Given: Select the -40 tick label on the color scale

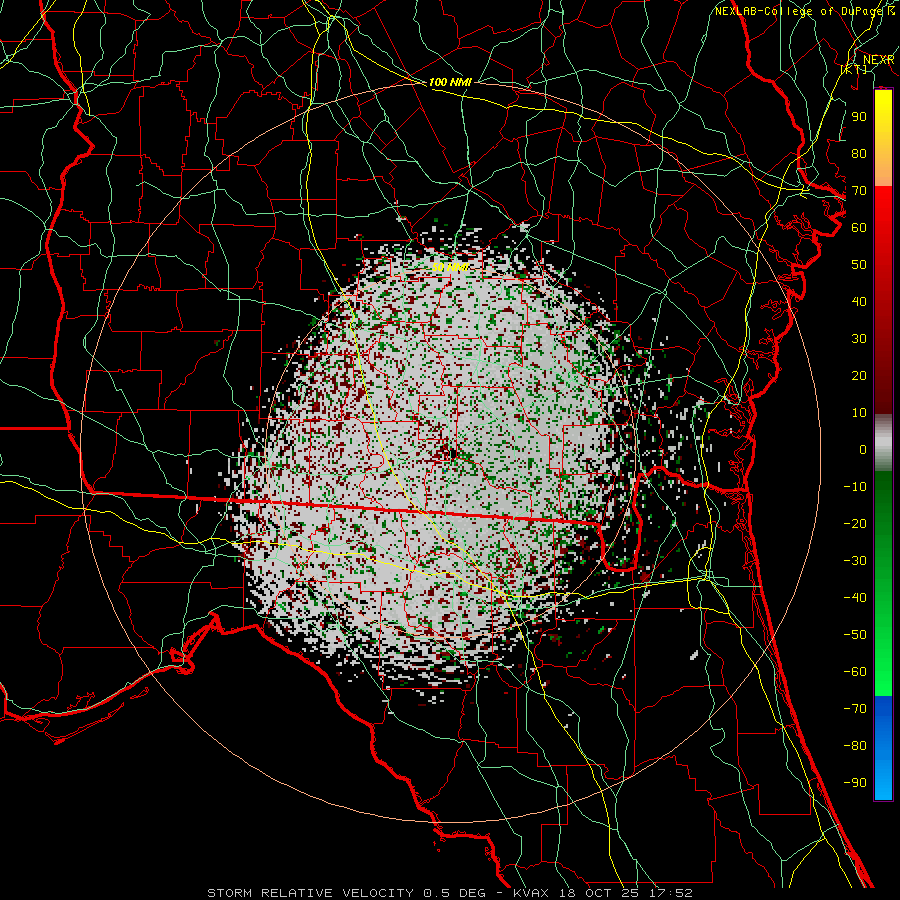Looking at the screenshot, I should pos(855,598).
